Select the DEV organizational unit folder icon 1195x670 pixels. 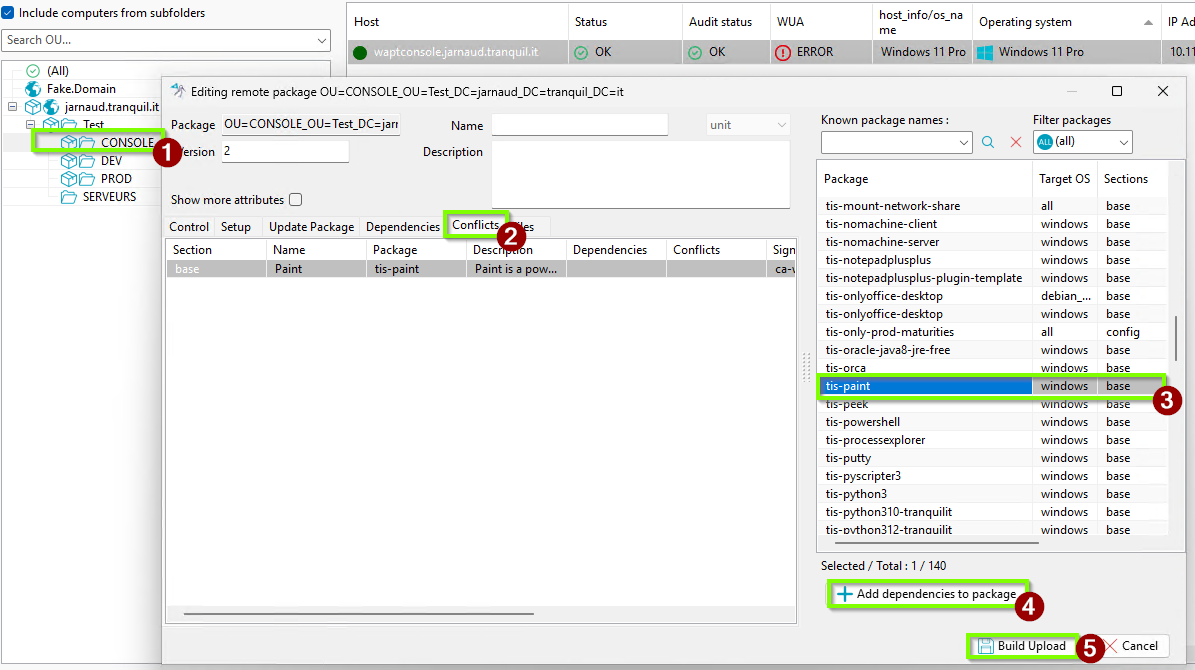(87, 161)
